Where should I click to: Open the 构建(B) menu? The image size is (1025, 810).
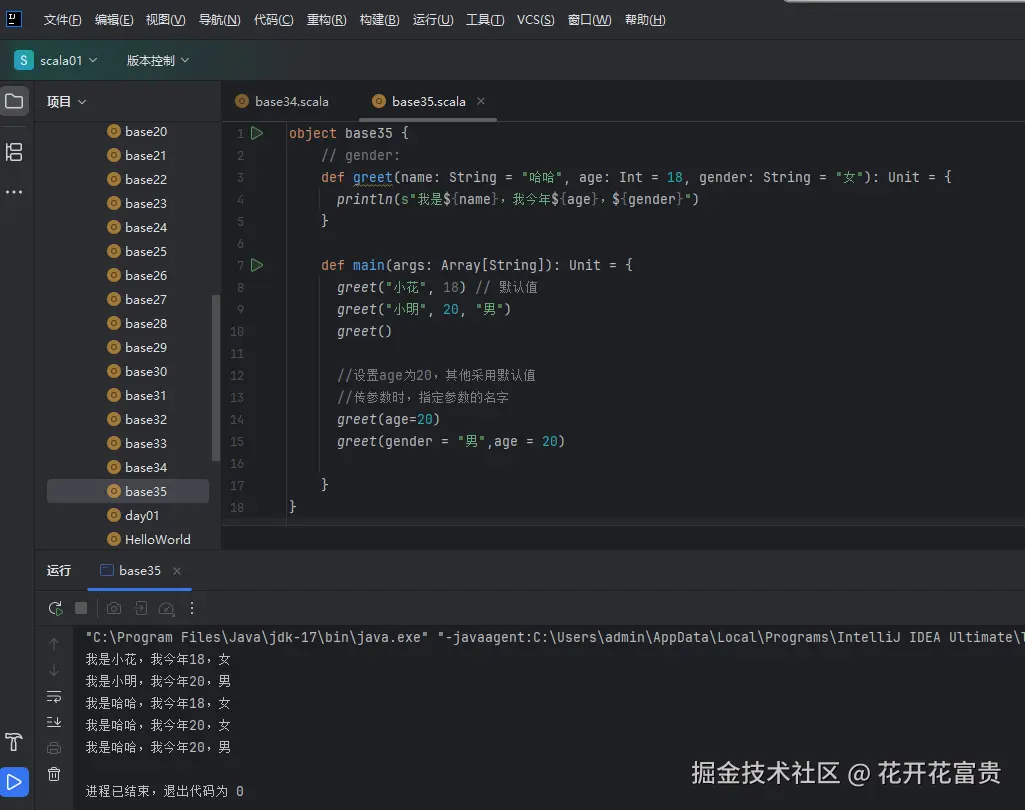click(x=380, y=20)
